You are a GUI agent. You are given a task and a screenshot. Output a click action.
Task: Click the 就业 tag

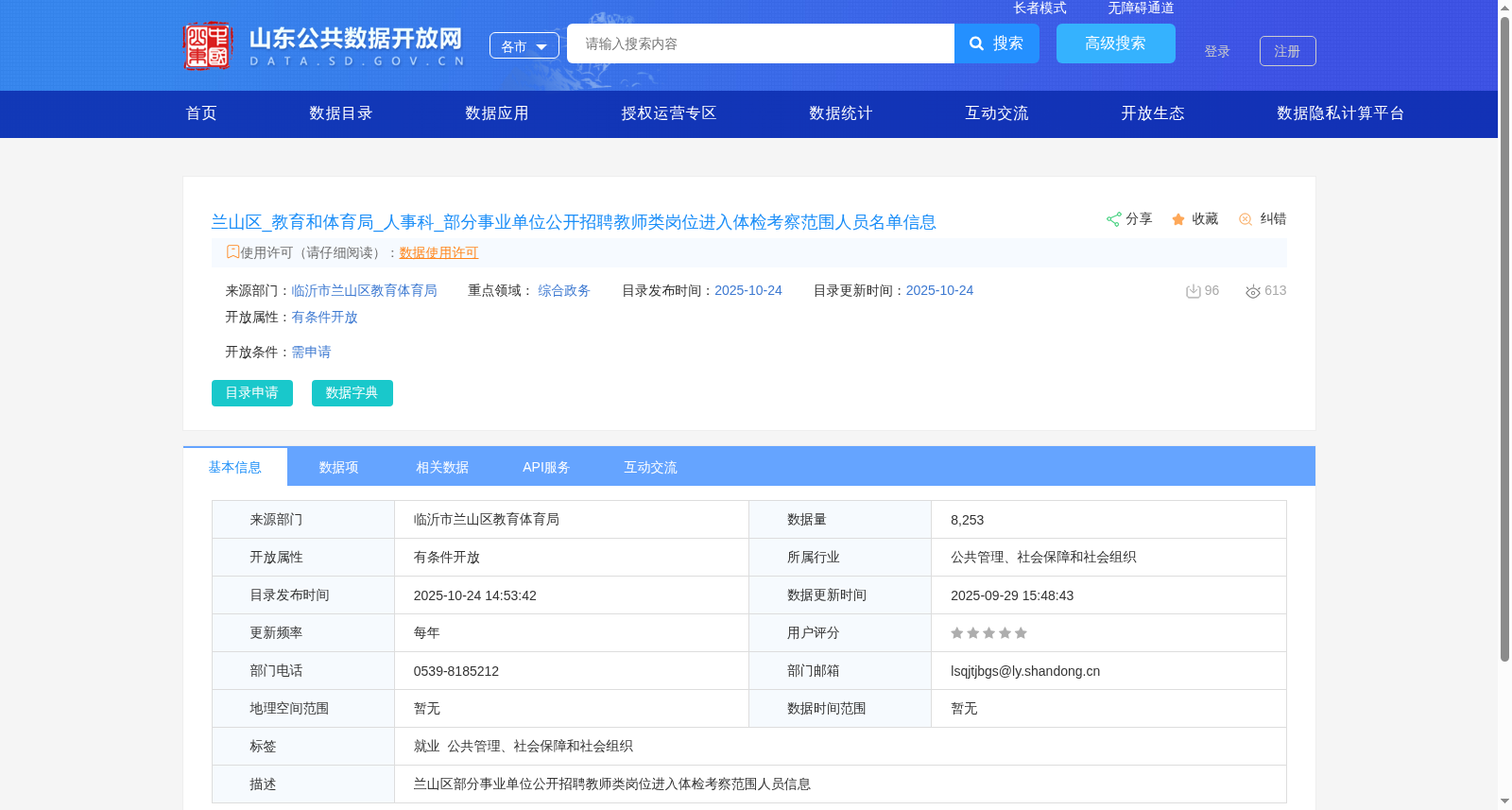coord(427,747)
